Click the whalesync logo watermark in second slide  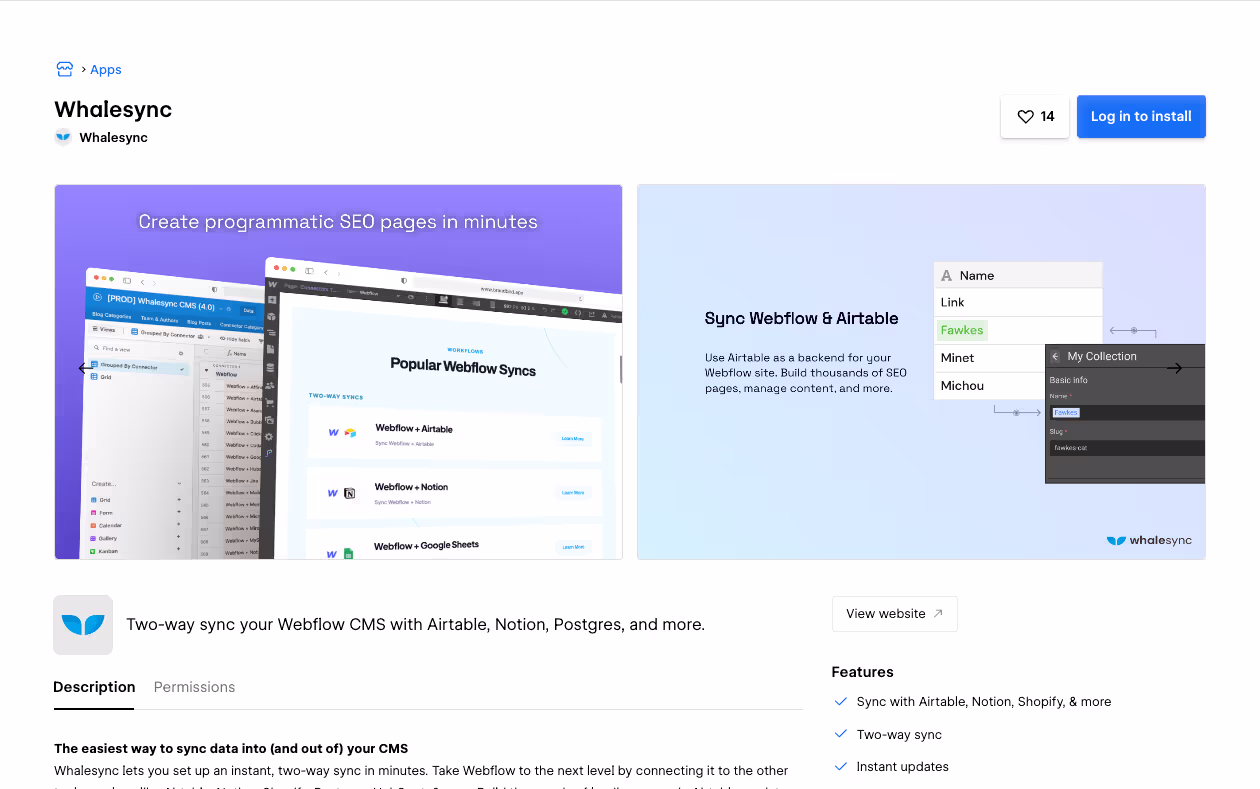click(x=1149, y=541)
